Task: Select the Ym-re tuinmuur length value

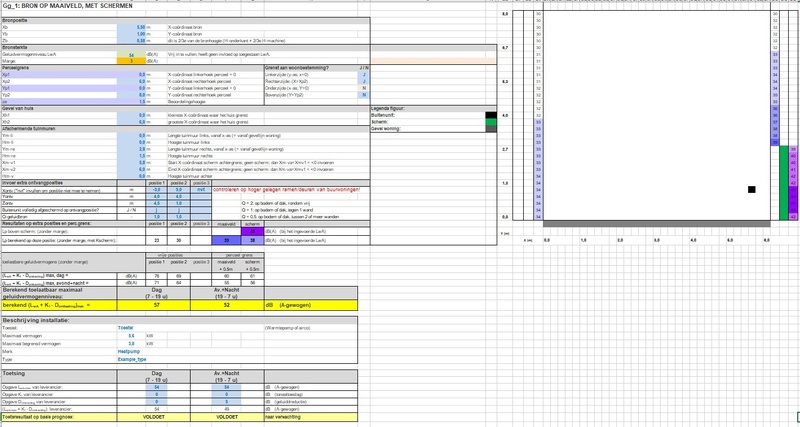Action: (x=132, y=149)
